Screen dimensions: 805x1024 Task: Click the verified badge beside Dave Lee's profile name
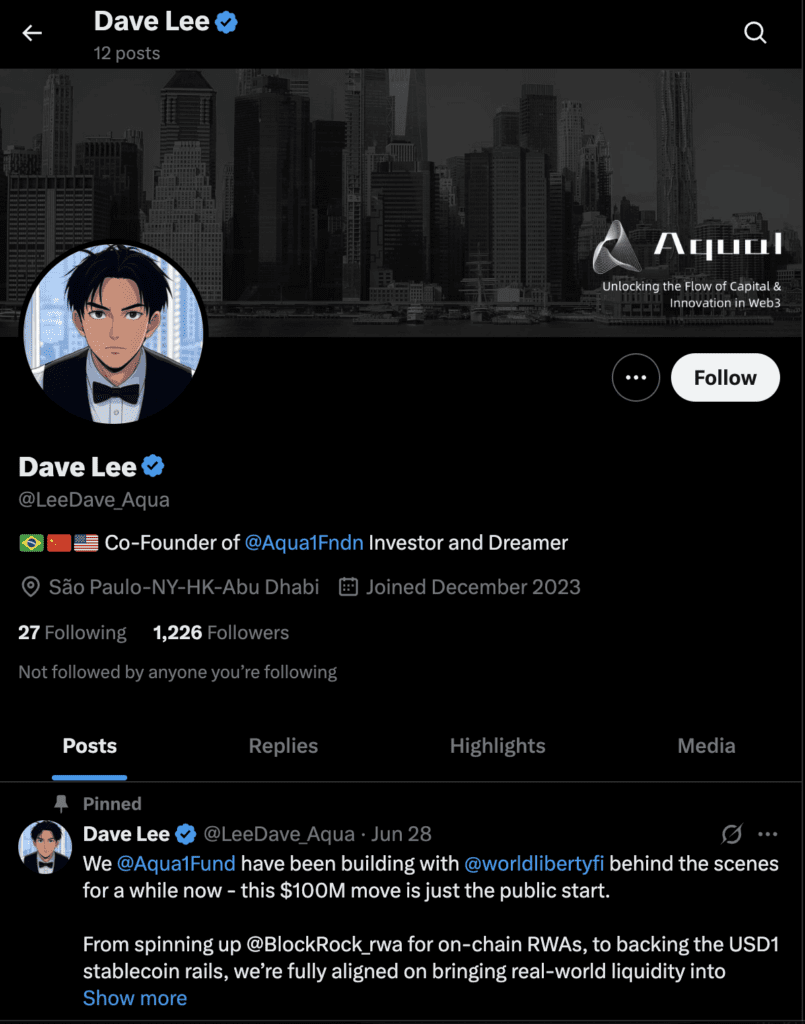click(153, 466)
